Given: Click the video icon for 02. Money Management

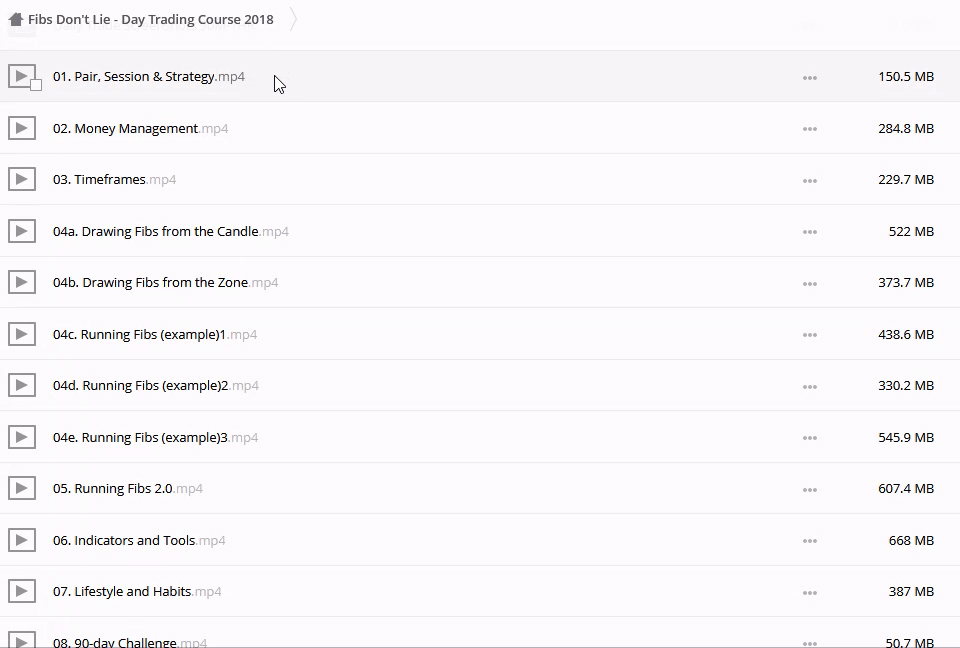Looking at the screenshot, I should pos(22,128).
